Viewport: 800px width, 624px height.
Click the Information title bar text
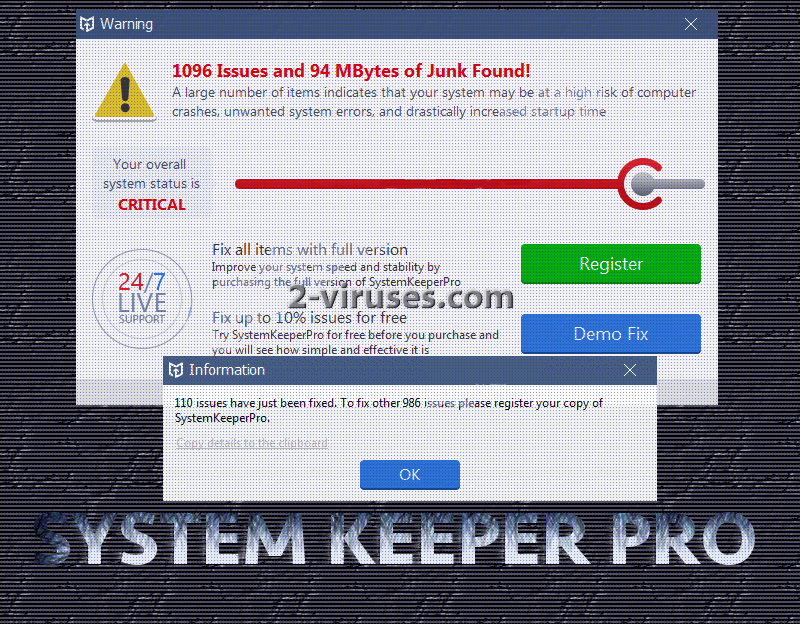[x=227, y=370]
